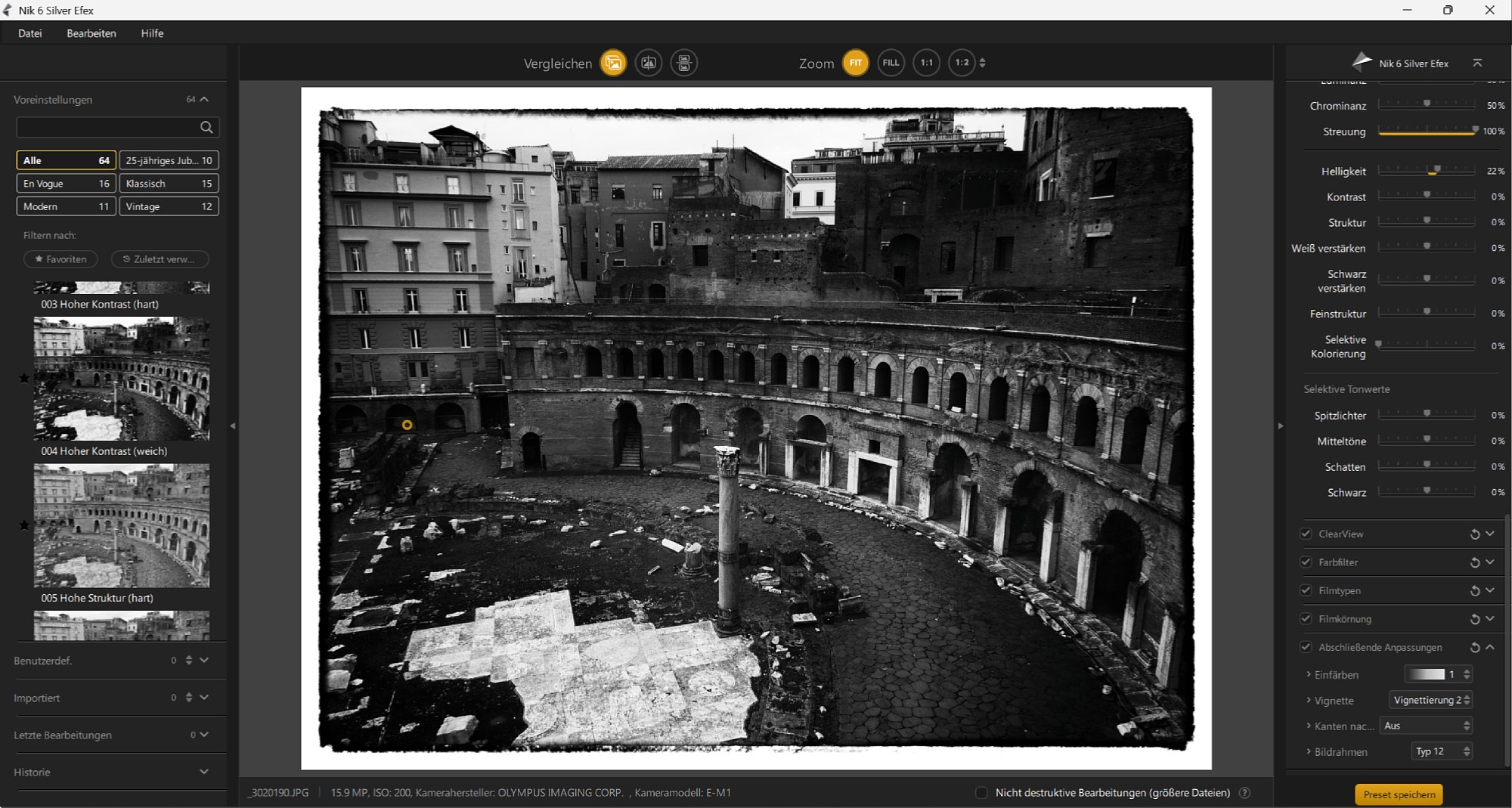
Task: Select the Klassisch presets category
Action: tap(169, 184)
